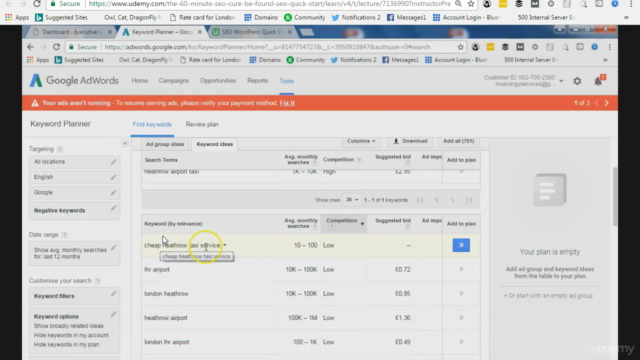Go to last page of keywords
This screenshot has width=640, height=360.
(469, 200)
